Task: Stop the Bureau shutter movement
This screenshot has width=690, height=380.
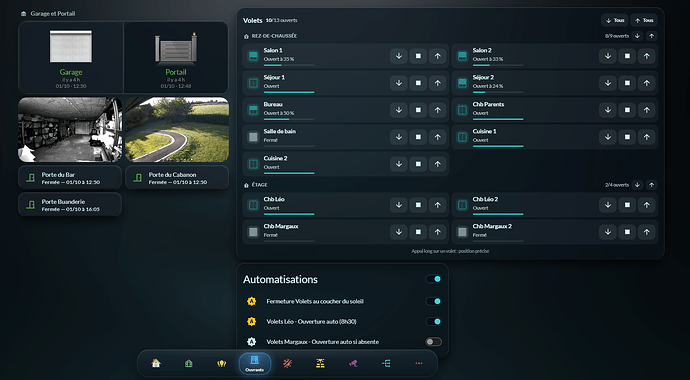Action: [x=418, y=110]
